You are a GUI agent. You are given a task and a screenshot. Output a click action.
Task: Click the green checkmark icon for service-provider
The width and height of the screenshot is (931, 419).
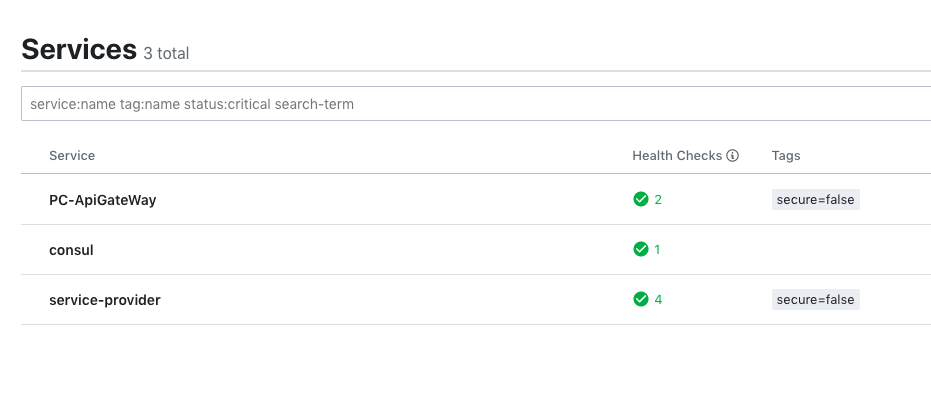pos(641,299)
